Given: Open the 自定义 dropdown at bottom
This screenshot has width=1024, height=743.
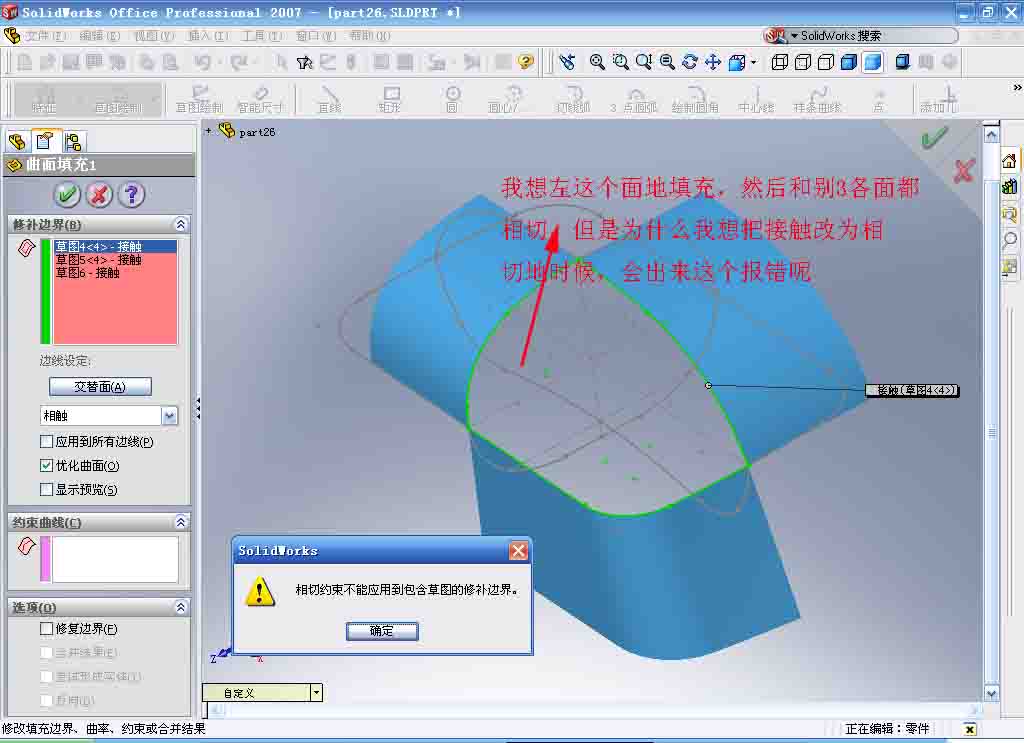Looking at the screenshot, I should (x=316, y=692).
